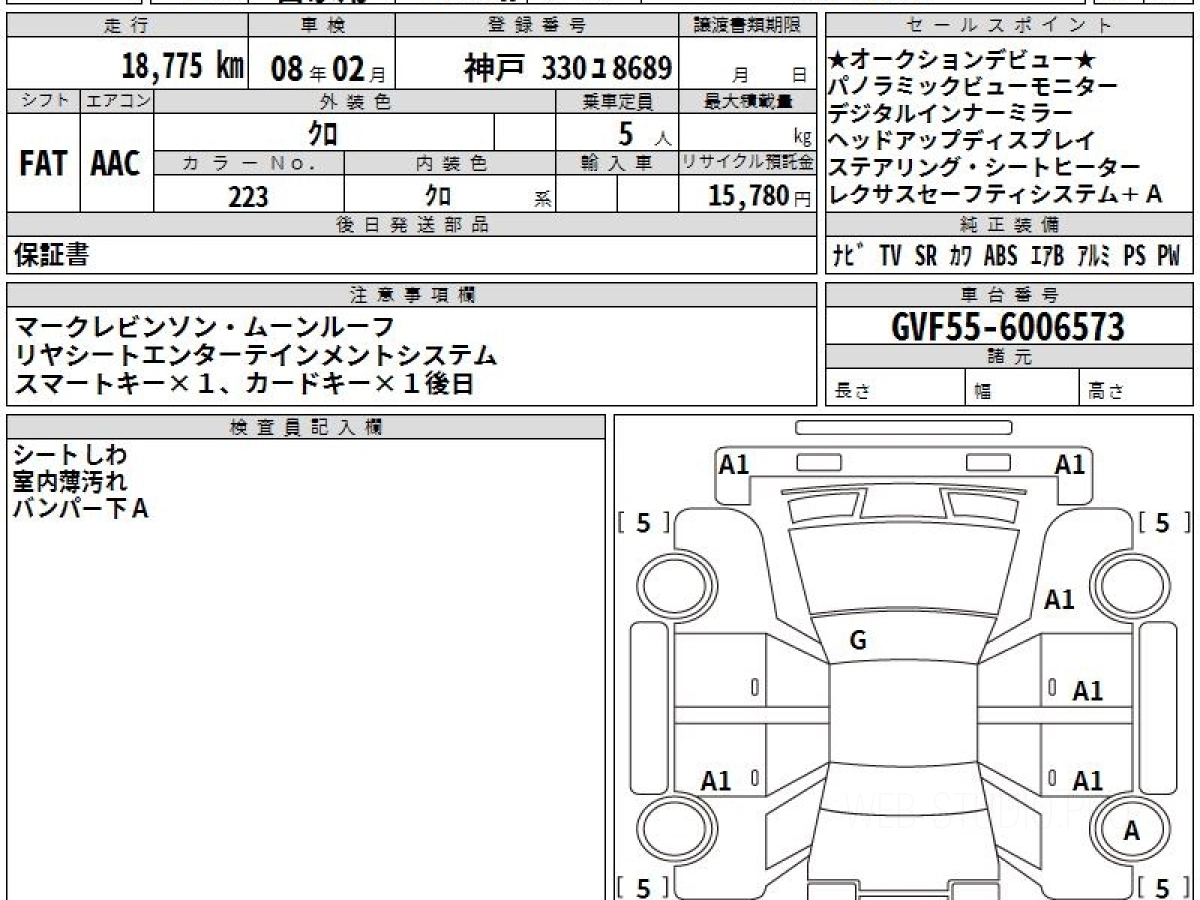Select the inspection date 08年02月
The image size is (1200, 900).
328,68
